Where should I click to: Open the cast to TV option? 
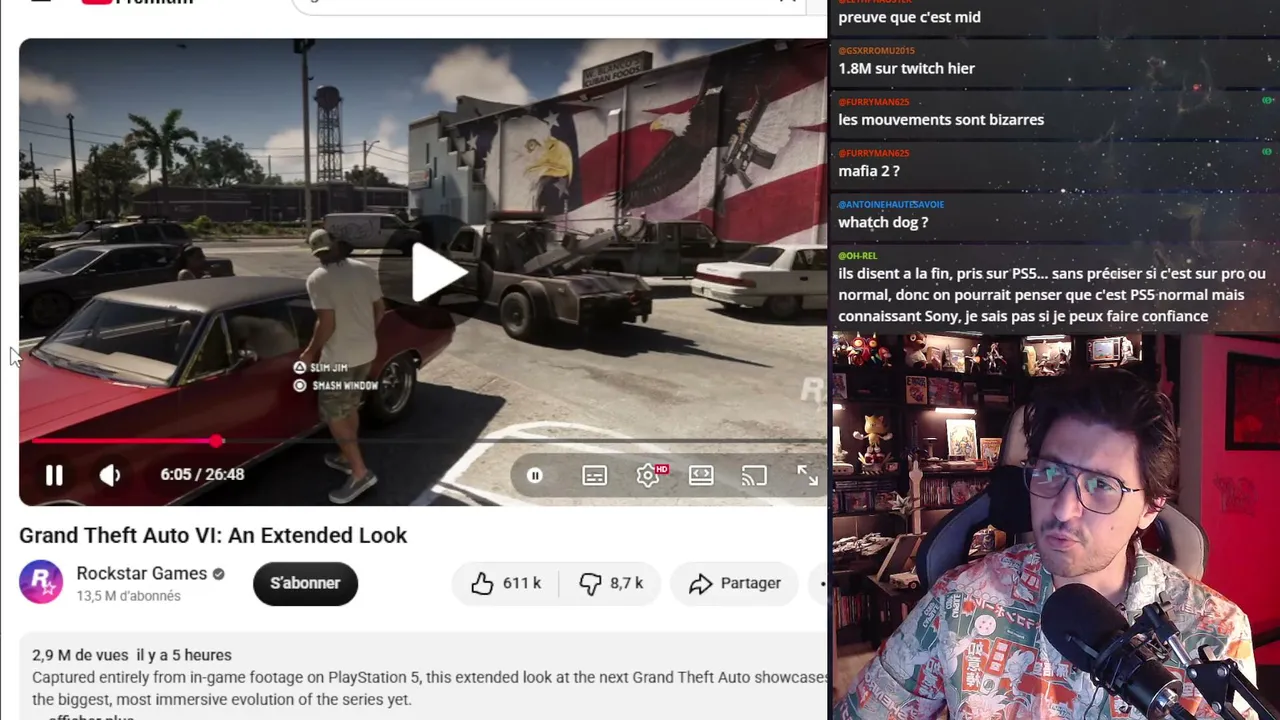click(x=754, y=475)
